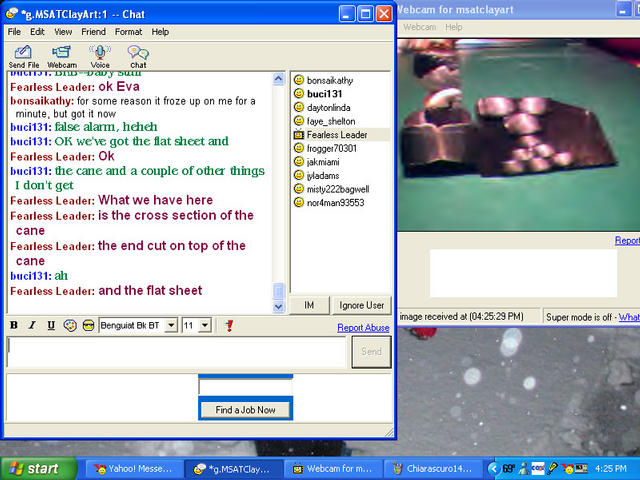640x480 pixels.
Task: Click the chat scrollbar down arrow
Action: 278,306
